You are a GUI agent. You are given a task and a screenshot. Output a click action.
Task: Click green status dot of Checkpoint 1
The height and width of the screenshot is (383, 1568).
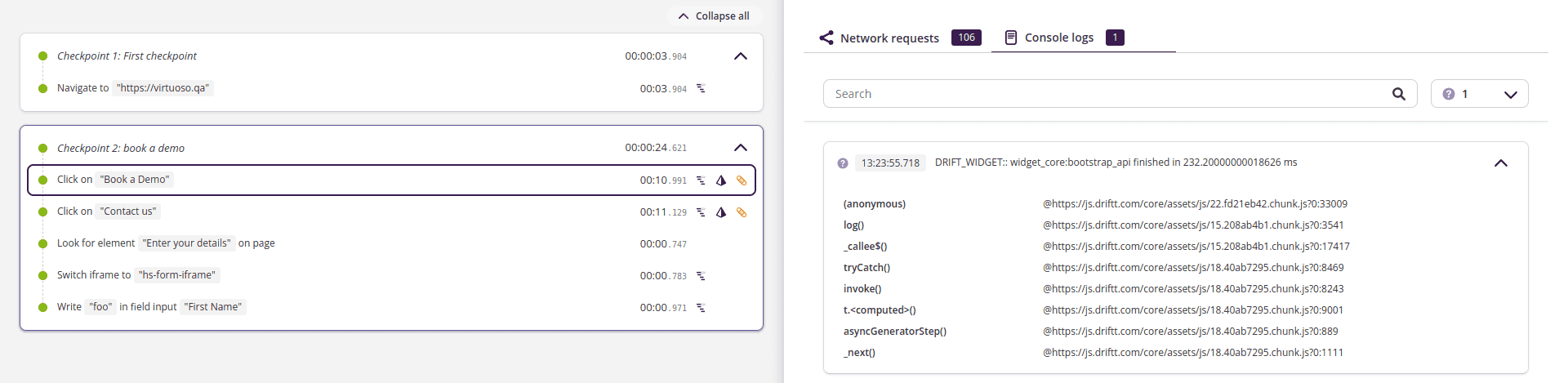42,56
